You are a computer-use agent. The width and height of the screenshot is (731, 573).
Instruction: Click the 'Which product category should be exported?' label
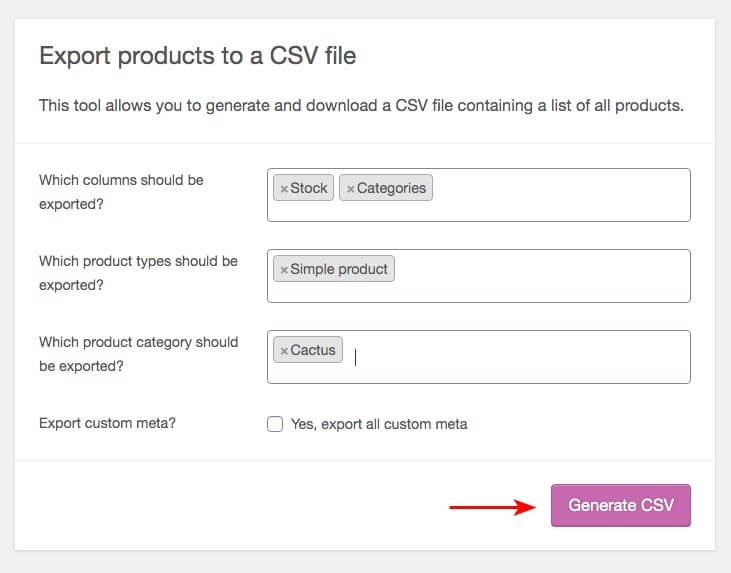tap(138, 354)
